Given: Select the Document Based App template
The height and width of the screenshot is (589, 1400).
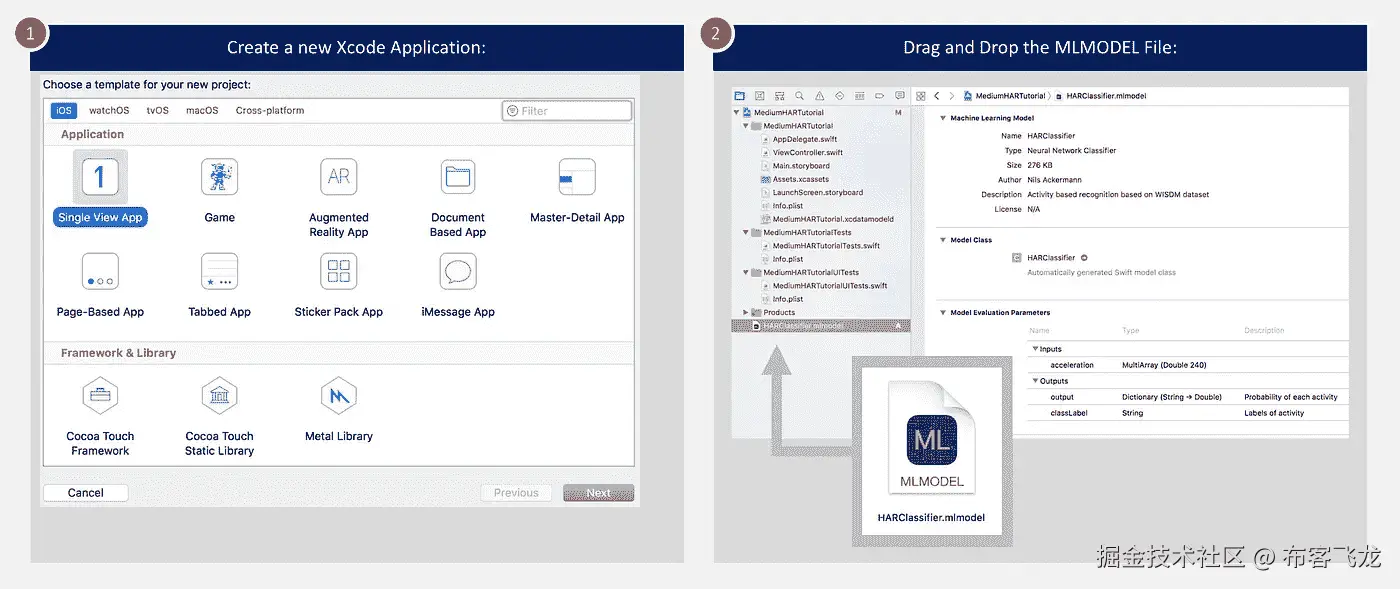Looking at the screenshot, I should click(x=457, y=197).
